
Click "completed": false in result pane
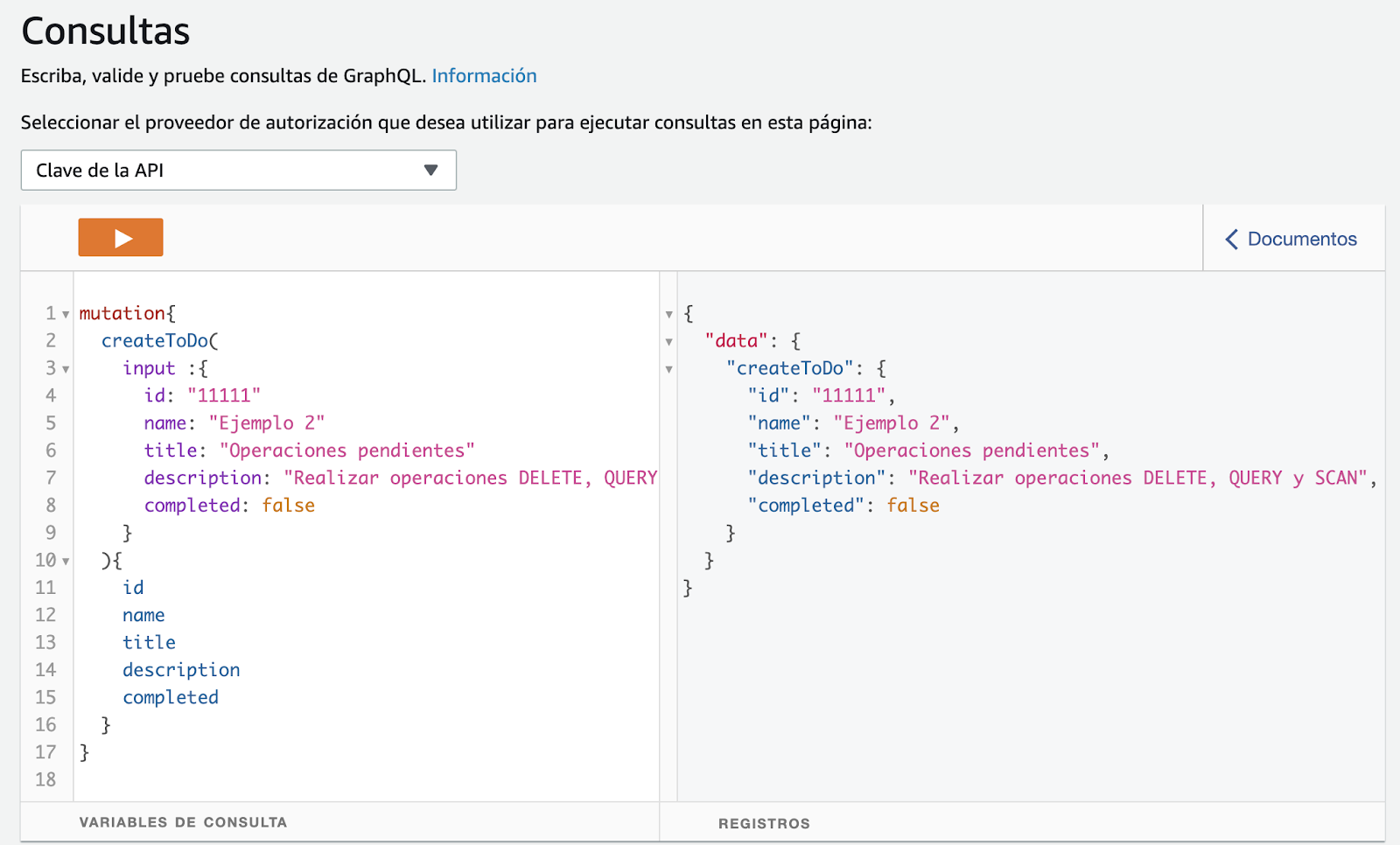[843, 506]
